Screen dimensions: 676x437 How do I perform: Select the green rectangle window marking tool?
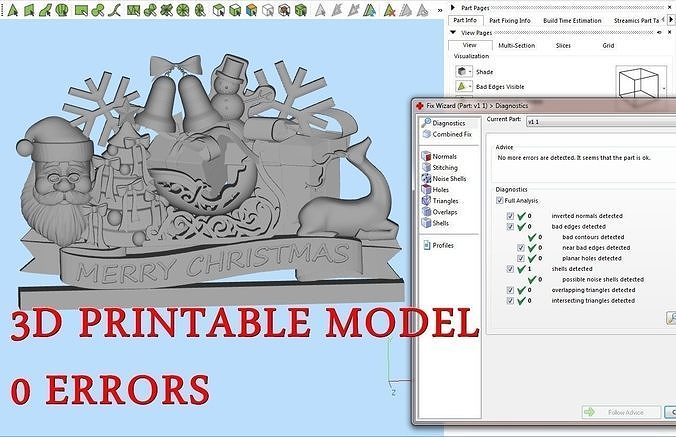[81, 9]
